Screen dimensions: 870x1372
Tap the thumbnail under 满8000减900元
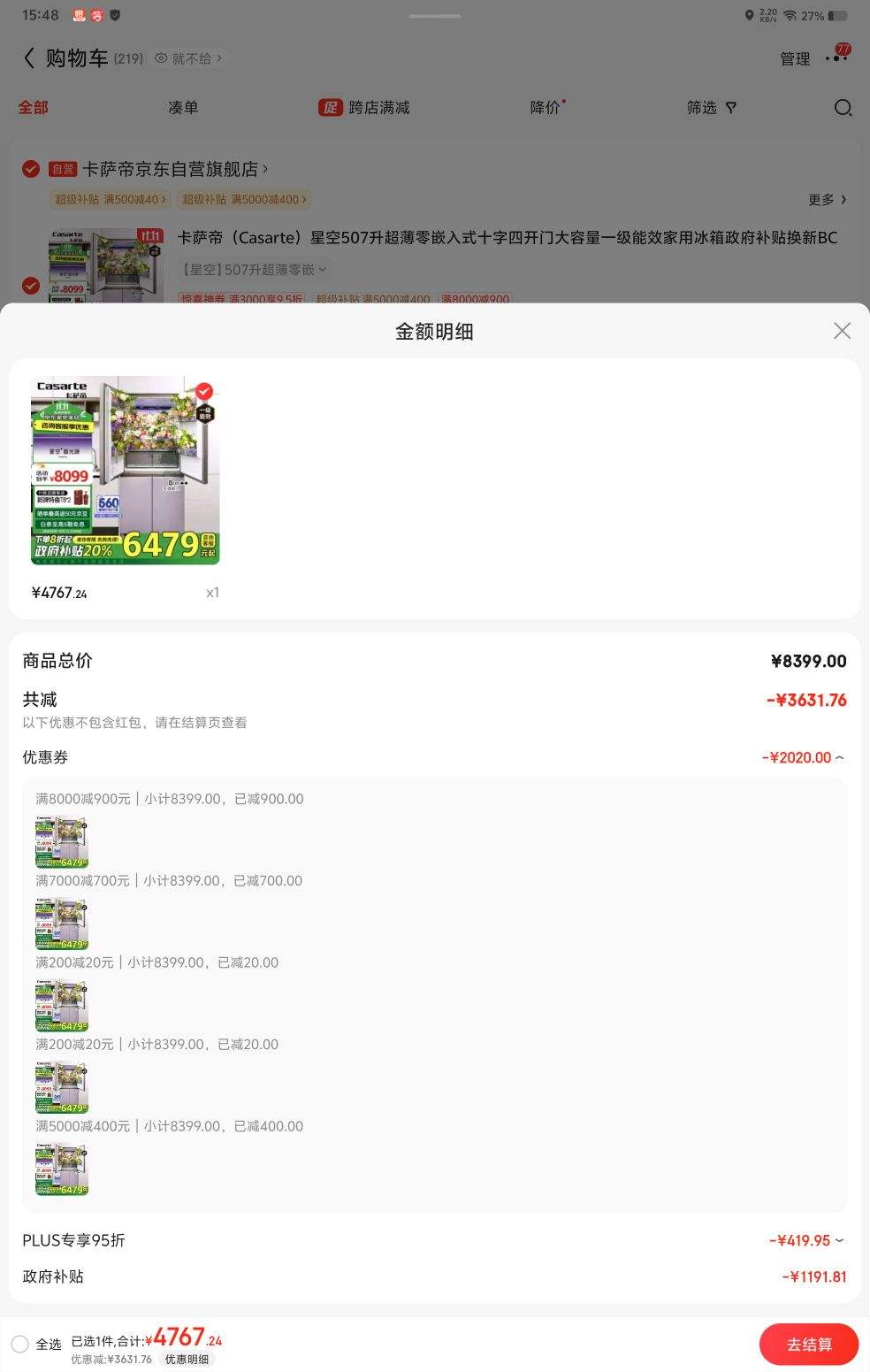pos(62,841)
